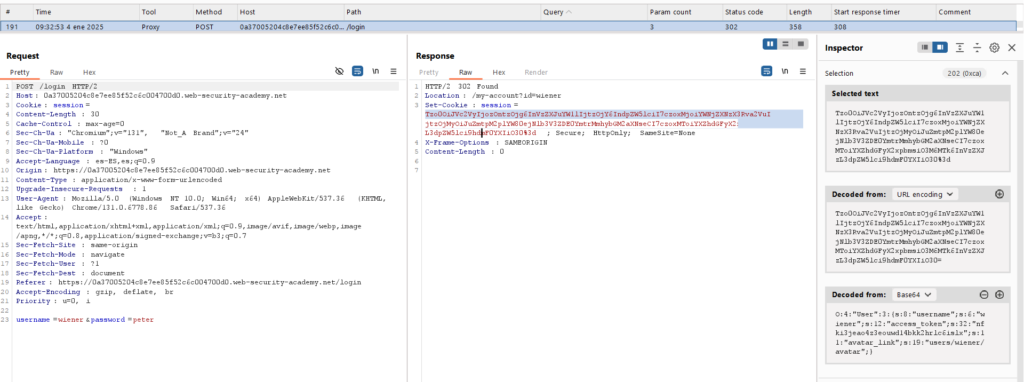Screen dimensions: 1024x382
Task: Switch Request view to Raw tab
Action: click(x=56, y=72)
